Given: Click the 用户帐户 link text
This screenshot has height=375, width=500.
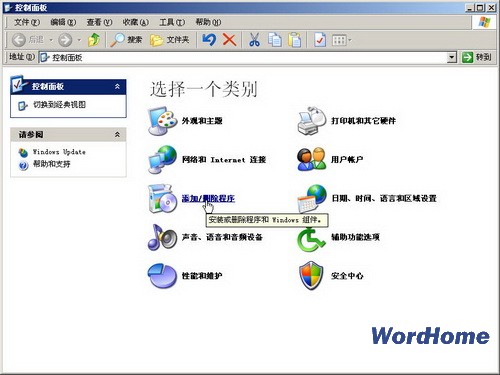Looking at the screenshot, I should (x=347, y=160).
